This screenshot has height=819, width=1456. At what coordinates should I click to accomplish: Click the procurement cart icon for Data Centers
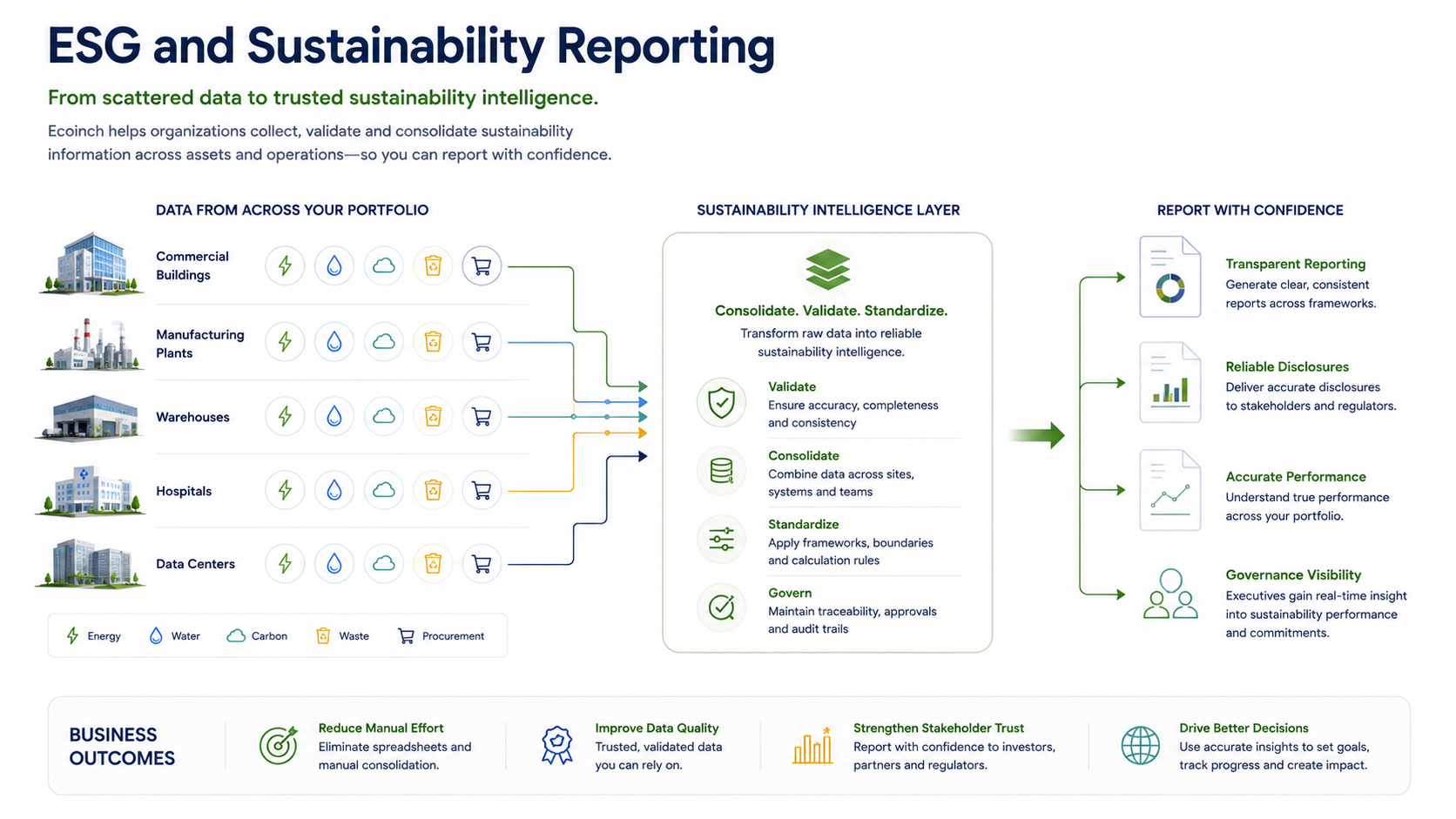[x=482, y=564]
